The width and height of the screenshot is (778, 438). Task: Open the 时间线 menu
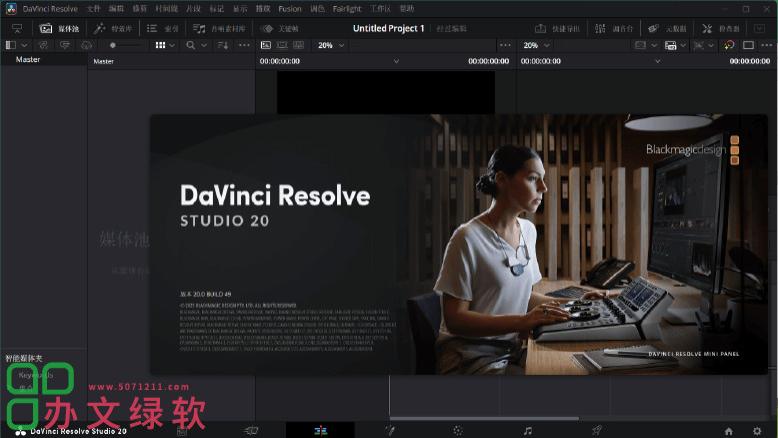(x=166, y=9)
